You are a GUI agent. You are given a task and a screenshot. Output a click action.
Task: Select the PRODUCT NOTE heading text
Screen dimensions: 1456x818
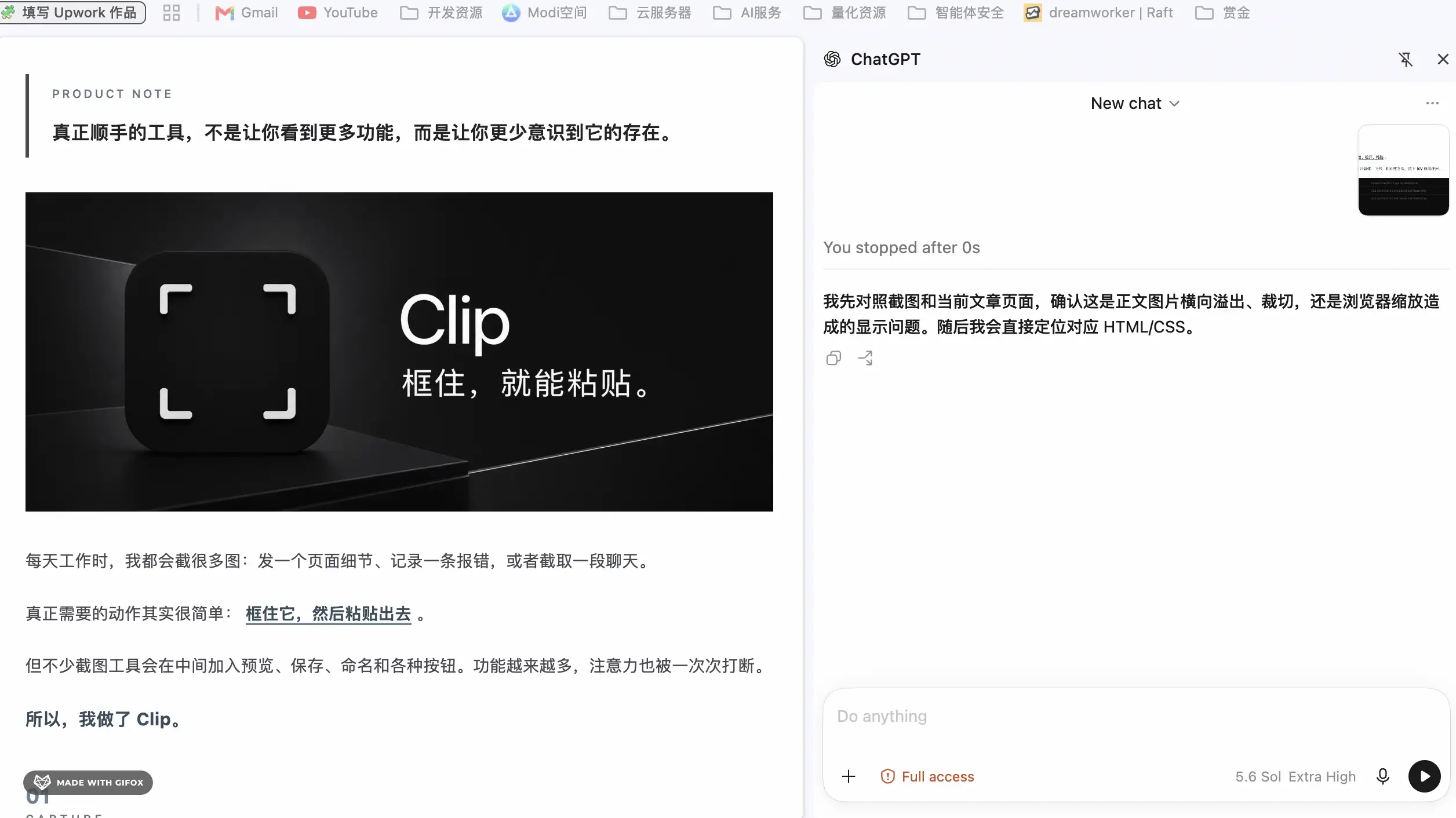point(112,94)
